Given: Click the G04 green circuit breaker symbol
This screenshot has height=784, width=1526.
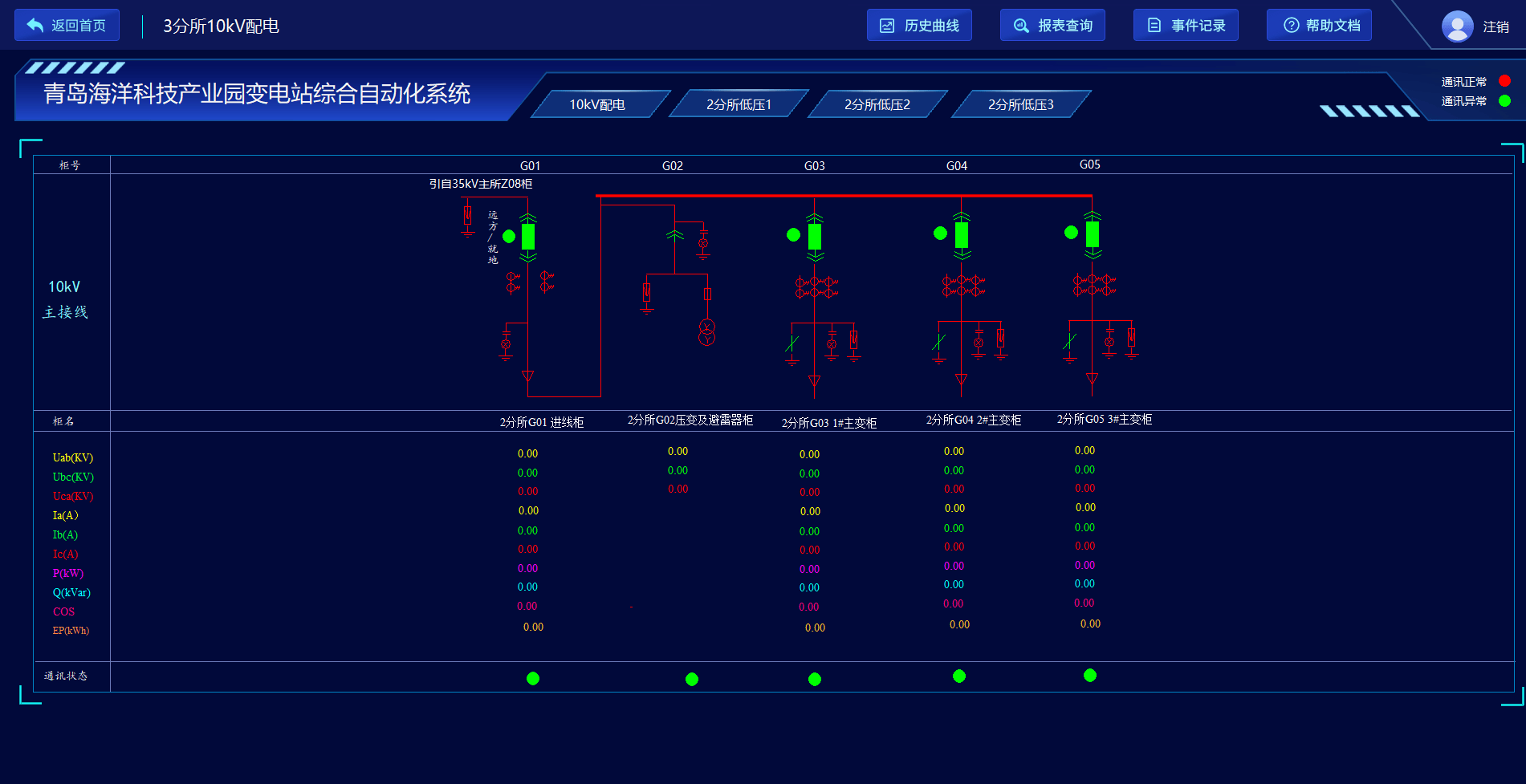Looking at the screenshot, I should click(x=962, y=235).
